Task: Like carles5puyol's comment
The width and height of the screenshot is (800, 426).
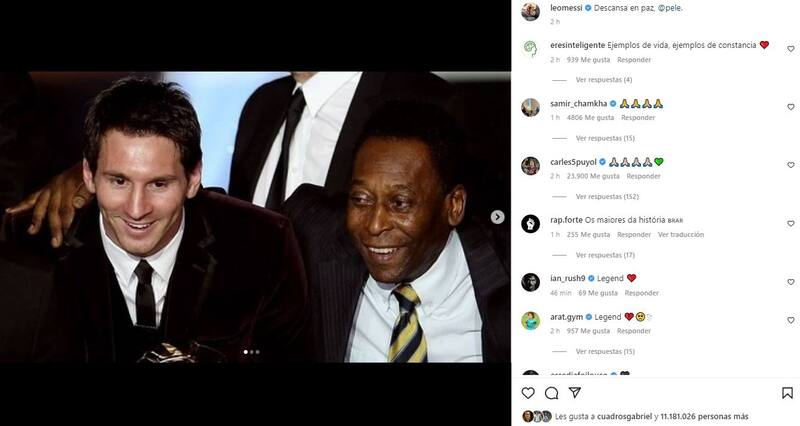Action: (790, 165)
